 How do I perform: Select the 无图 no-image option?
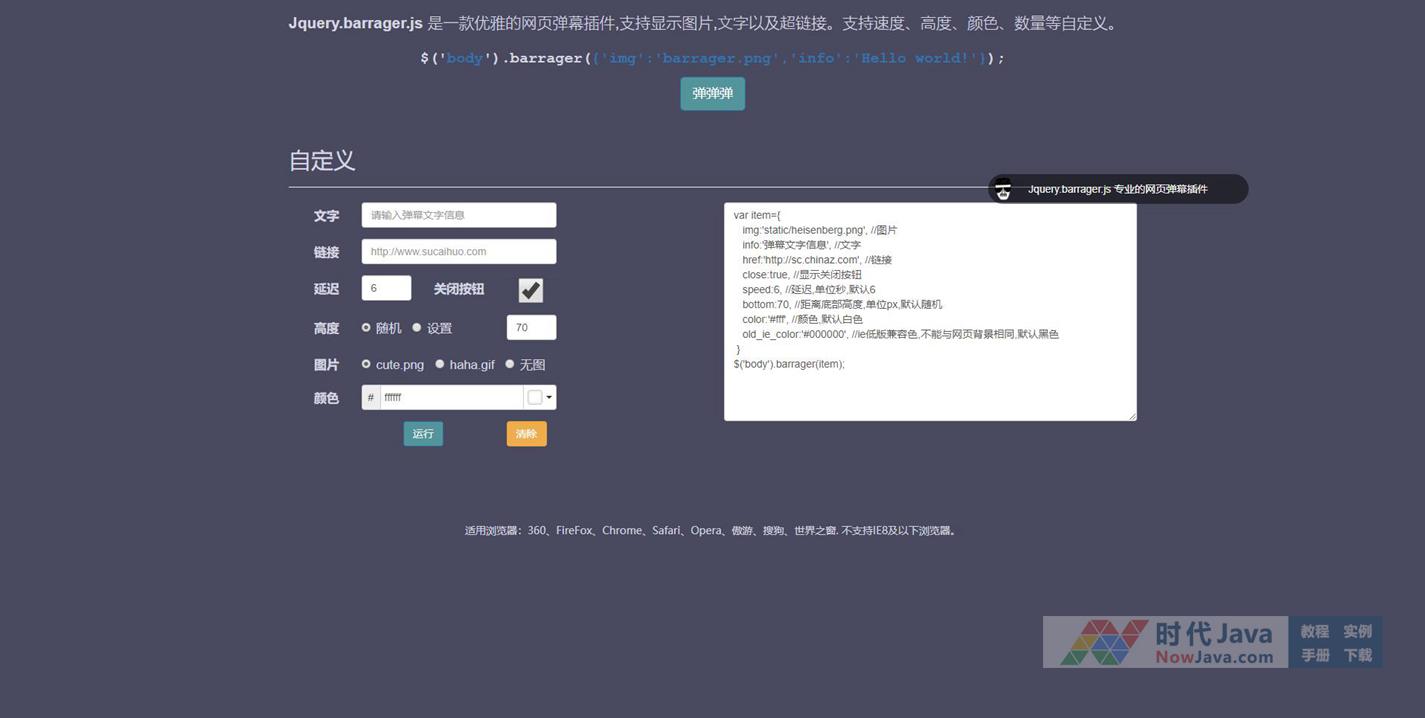coord(510,365)
